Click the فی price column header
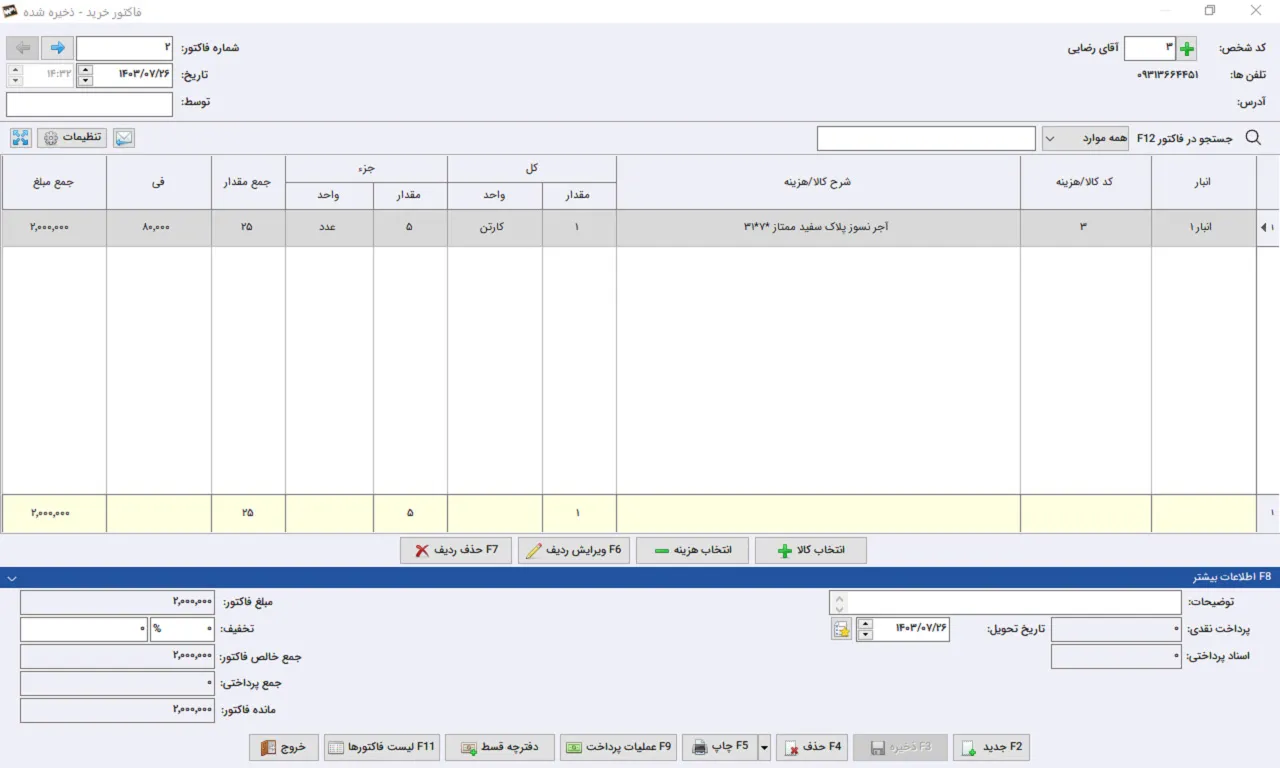 [x=159, y=183]
